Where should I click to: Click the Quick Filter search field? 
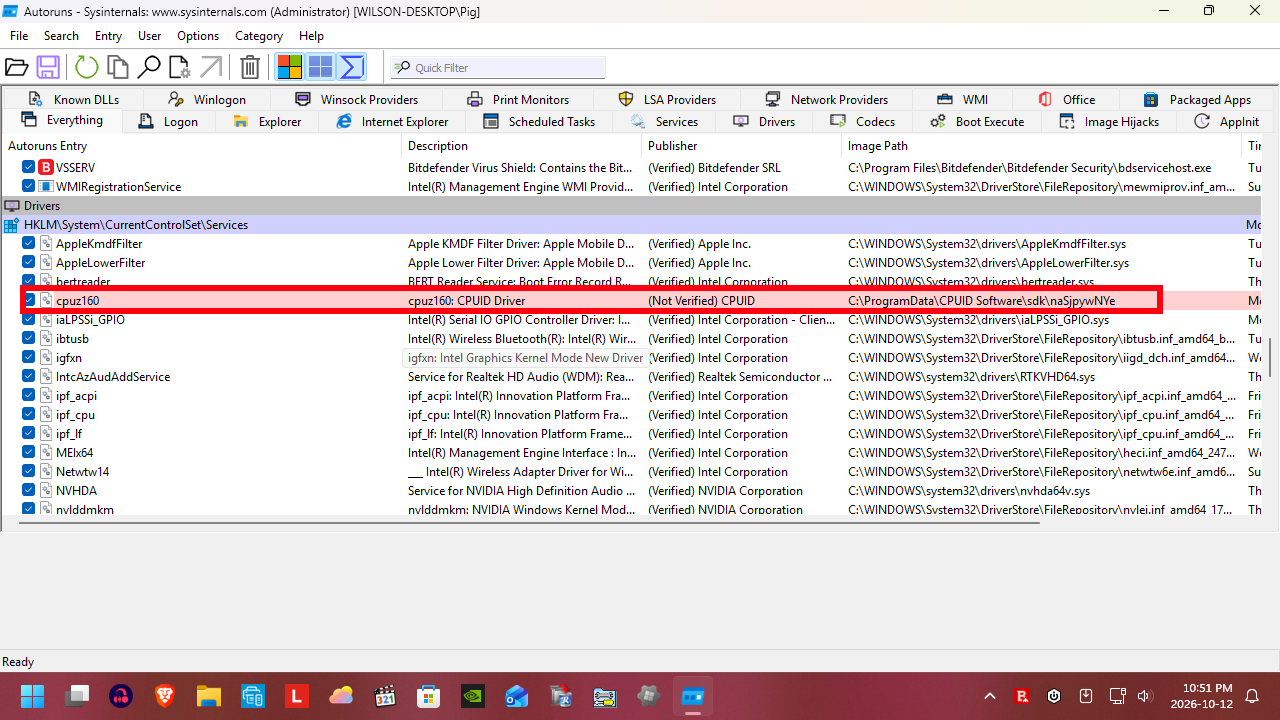(498, 67)
